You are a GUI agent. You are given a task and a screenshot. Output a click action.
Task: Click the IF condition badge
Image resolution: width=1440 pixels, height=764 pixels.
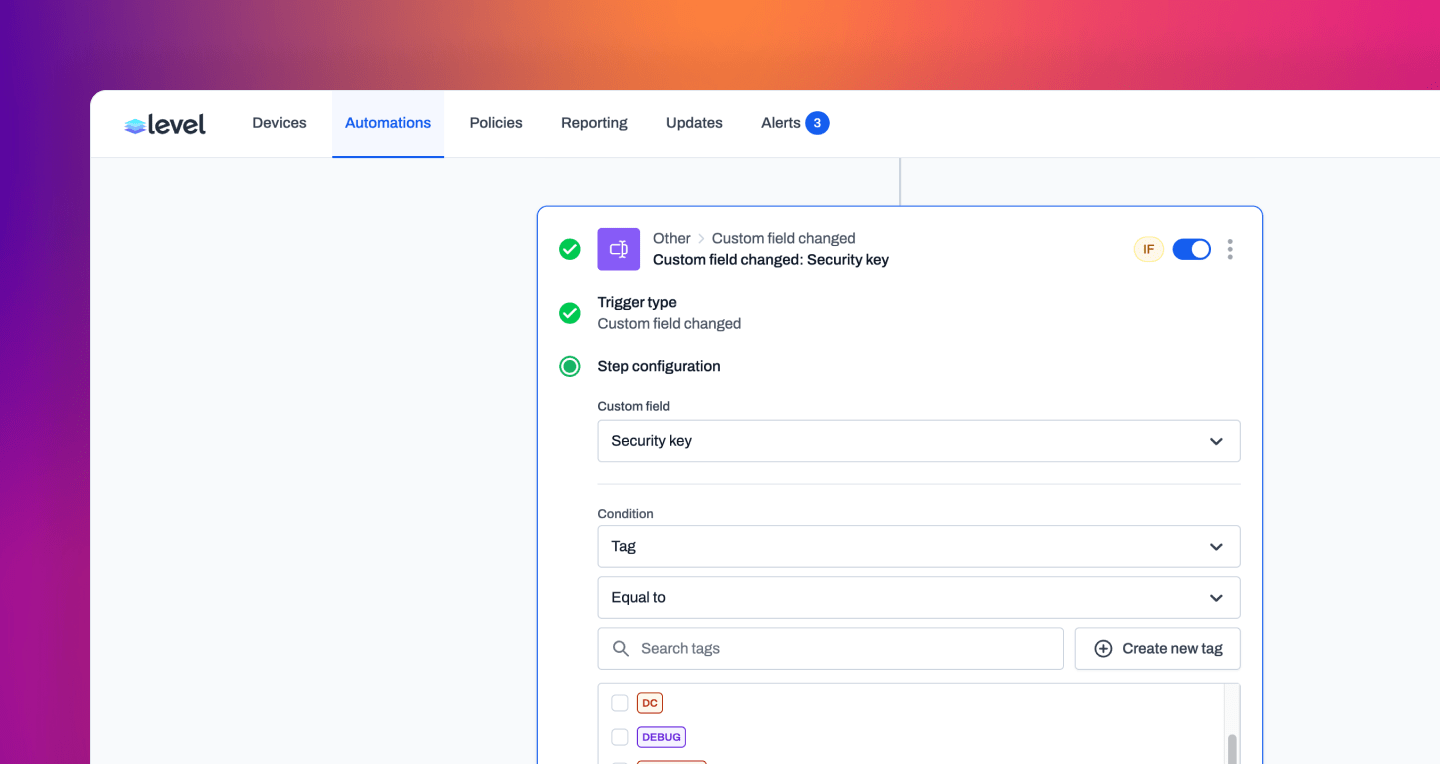click(1149, 249)
